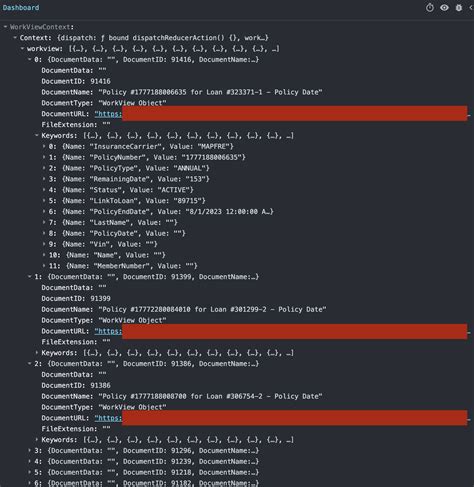Expand the Keywords array under document 91399

pos(37,353)
